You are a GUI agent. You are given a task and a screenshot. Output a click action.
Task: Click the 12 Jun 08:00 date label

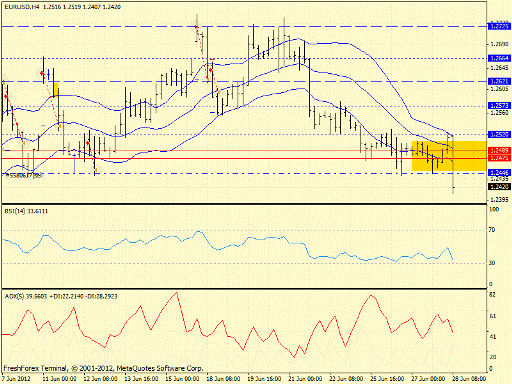coord(100,379)
